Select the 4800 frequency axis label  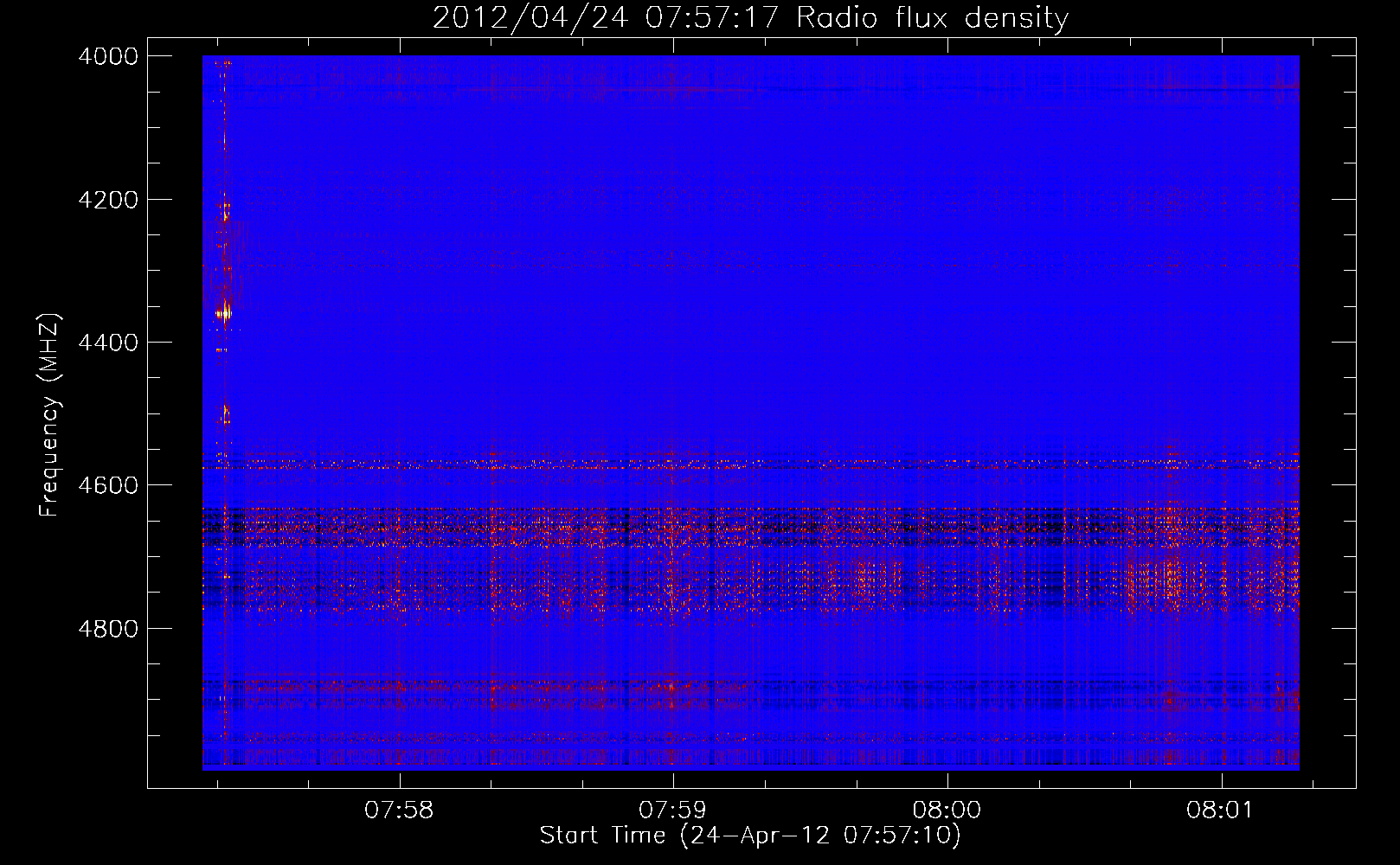[x=108, y=629]
